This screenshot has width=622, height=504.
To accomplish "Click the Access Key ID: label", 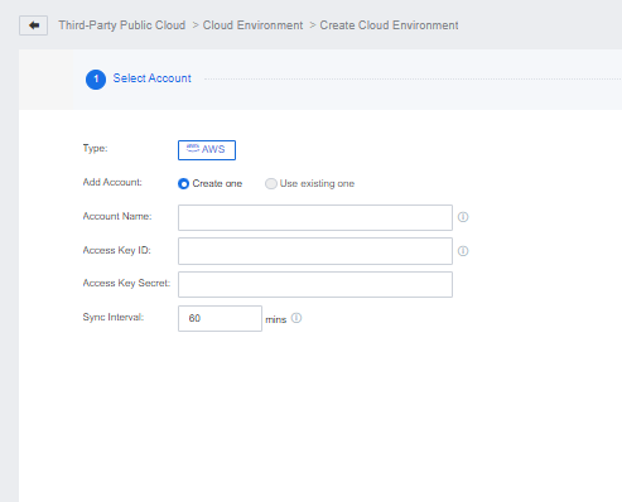I will (117, 250).
